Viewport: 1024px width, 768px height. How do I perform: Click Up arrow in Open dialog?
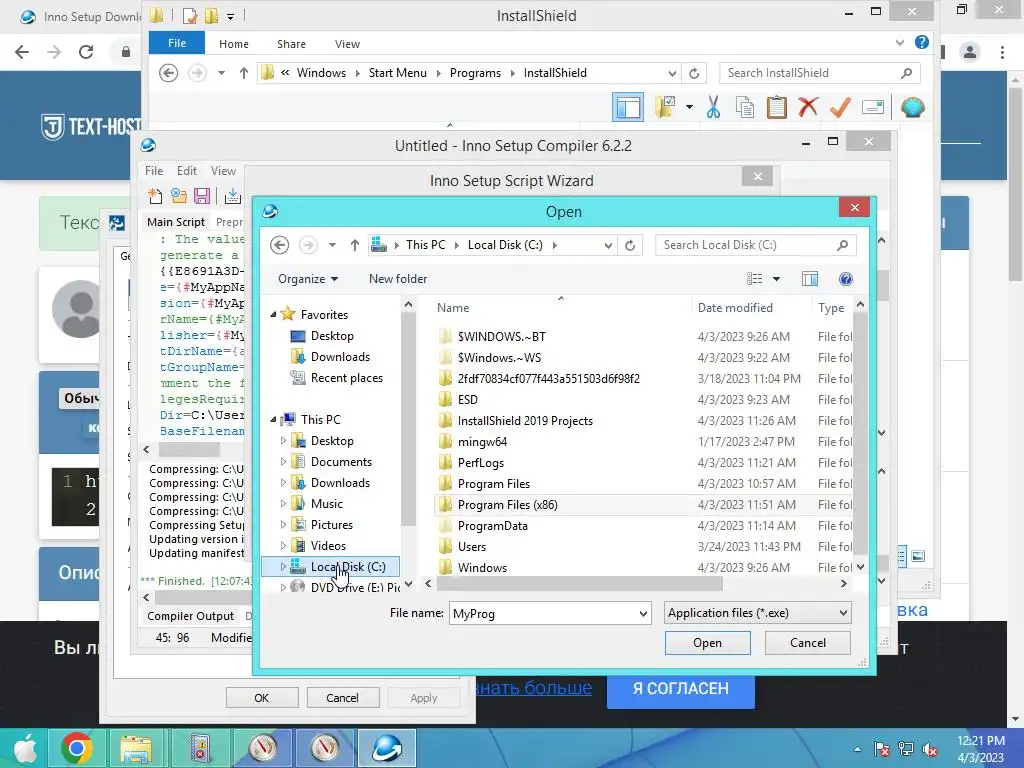(x=355, y=245)
